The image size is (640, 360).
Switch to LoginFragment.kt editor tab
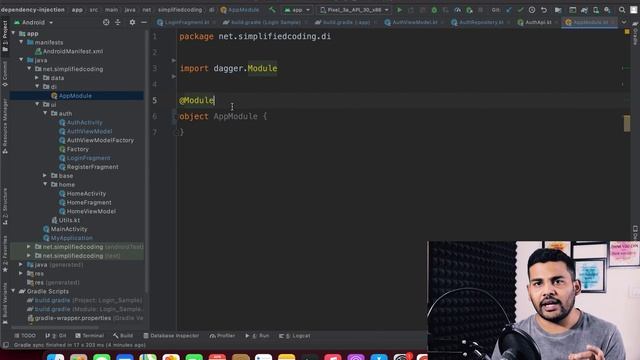click(184, 22)
